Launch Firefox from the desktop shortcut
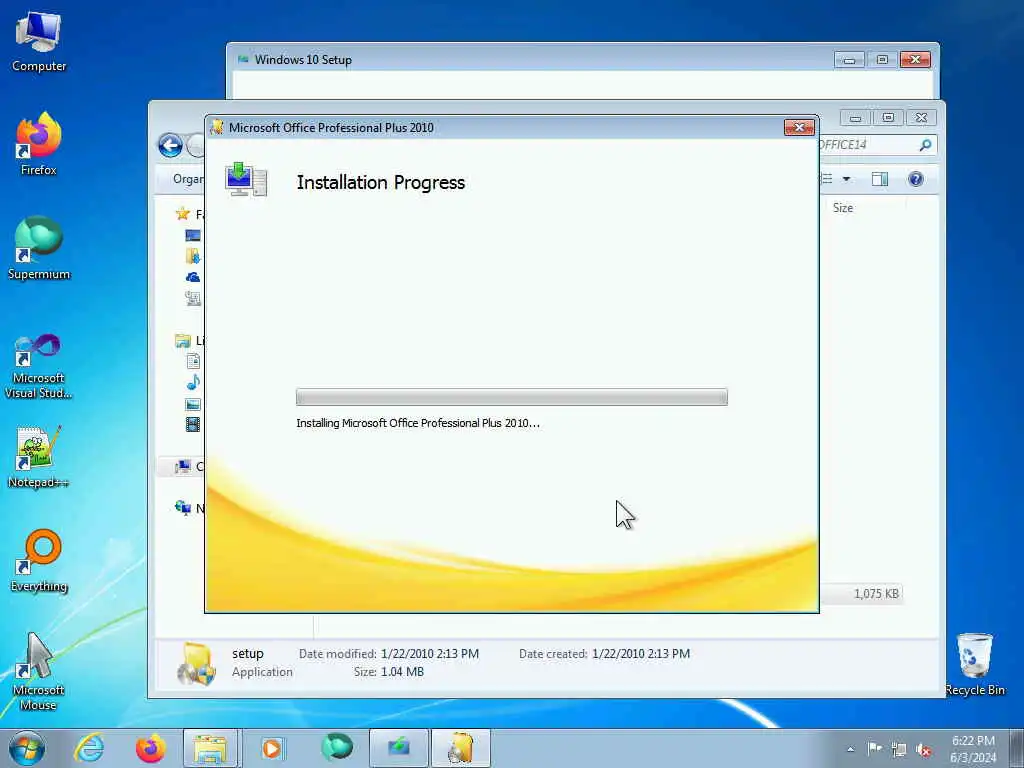 coord(39,143)
